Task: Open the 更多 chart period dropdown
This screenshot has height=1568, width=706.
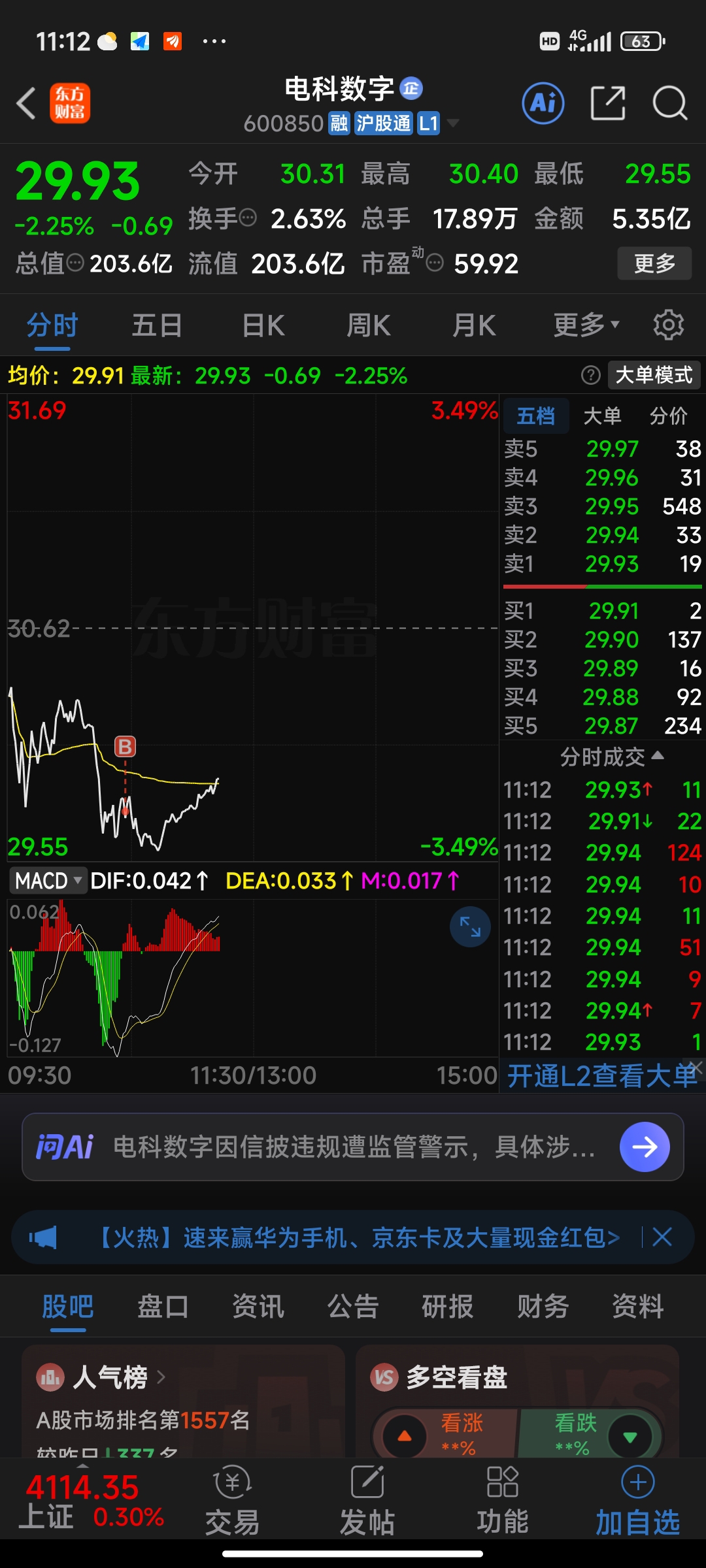Action: click(x=586, y=325)
